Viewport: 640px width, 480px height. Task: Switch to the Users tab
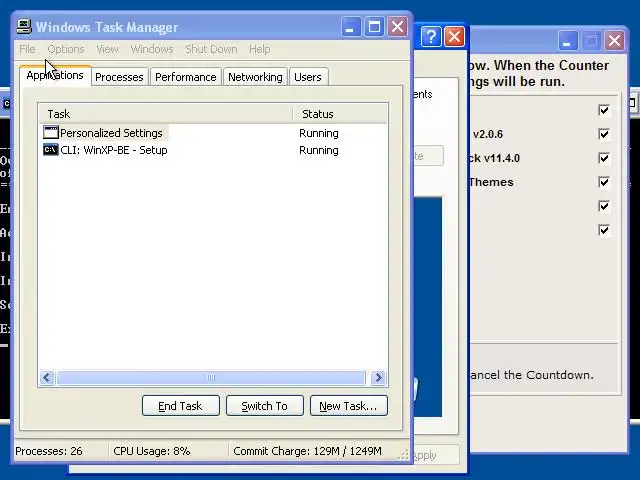pos(308,77)
